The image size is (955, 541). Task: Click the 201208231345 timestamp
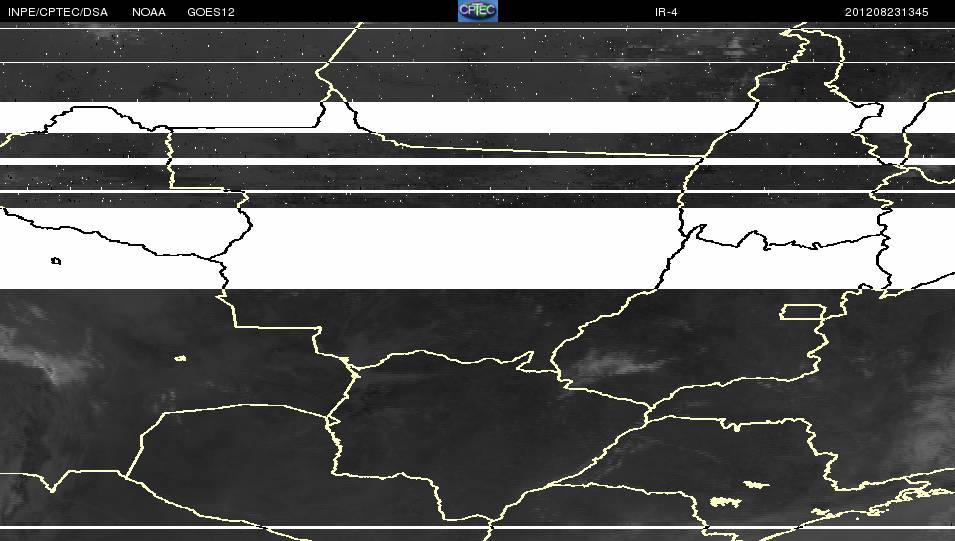[x=886, y=12]
